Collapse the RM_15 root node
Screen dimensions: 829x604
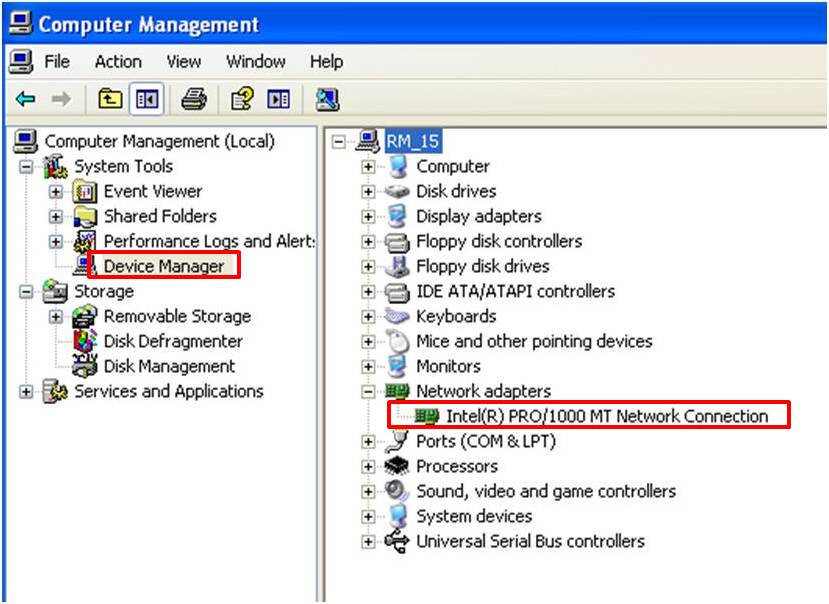(x=338, y=142)
